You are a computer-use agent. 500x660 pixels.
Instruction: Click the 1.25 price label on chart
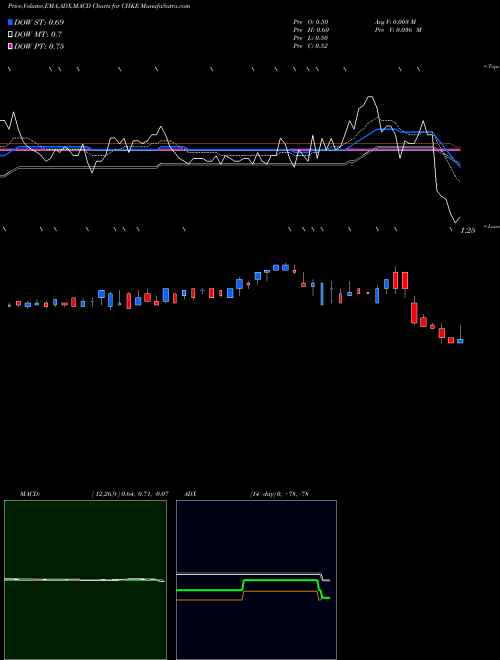tap(468, 230)
